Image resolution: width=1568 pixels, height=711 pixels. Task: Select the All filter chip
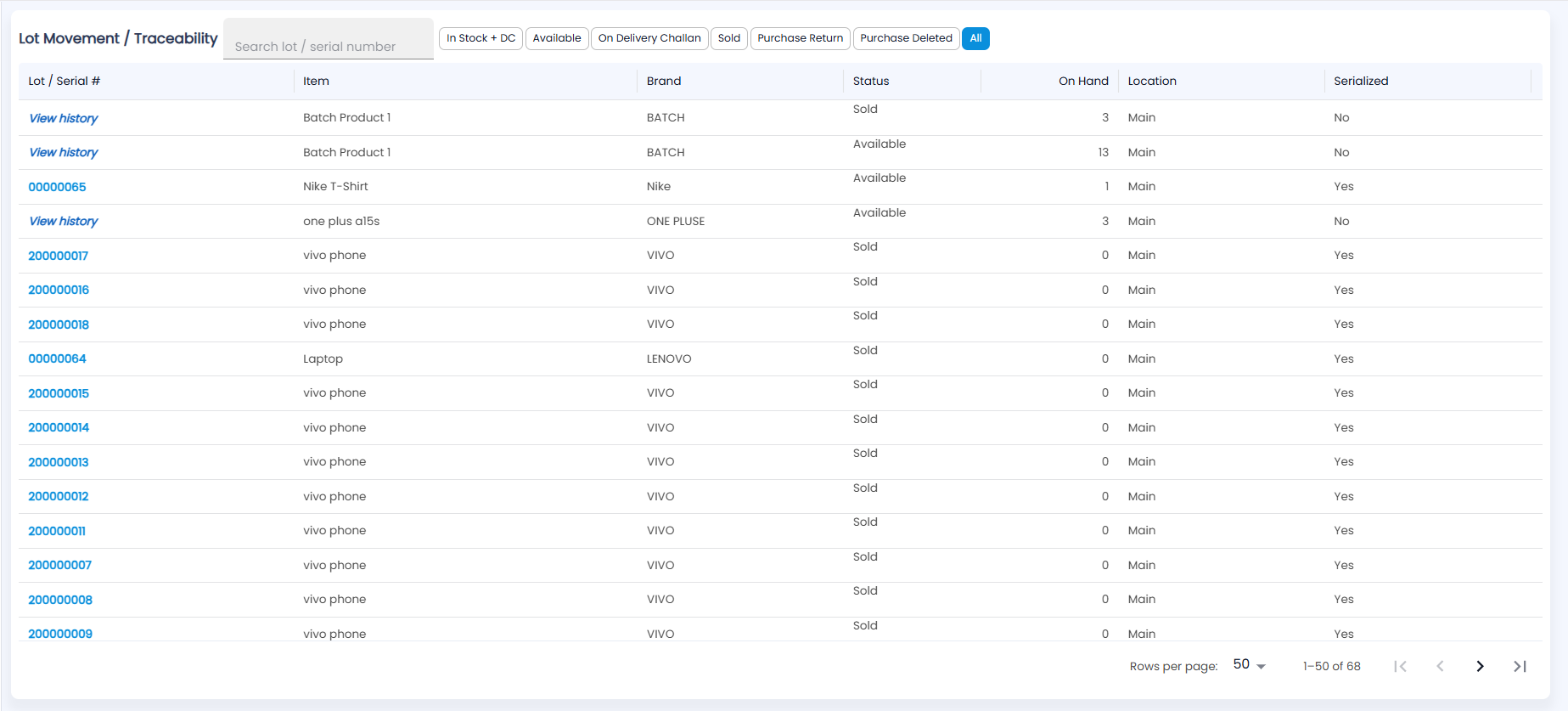[975, 38]
